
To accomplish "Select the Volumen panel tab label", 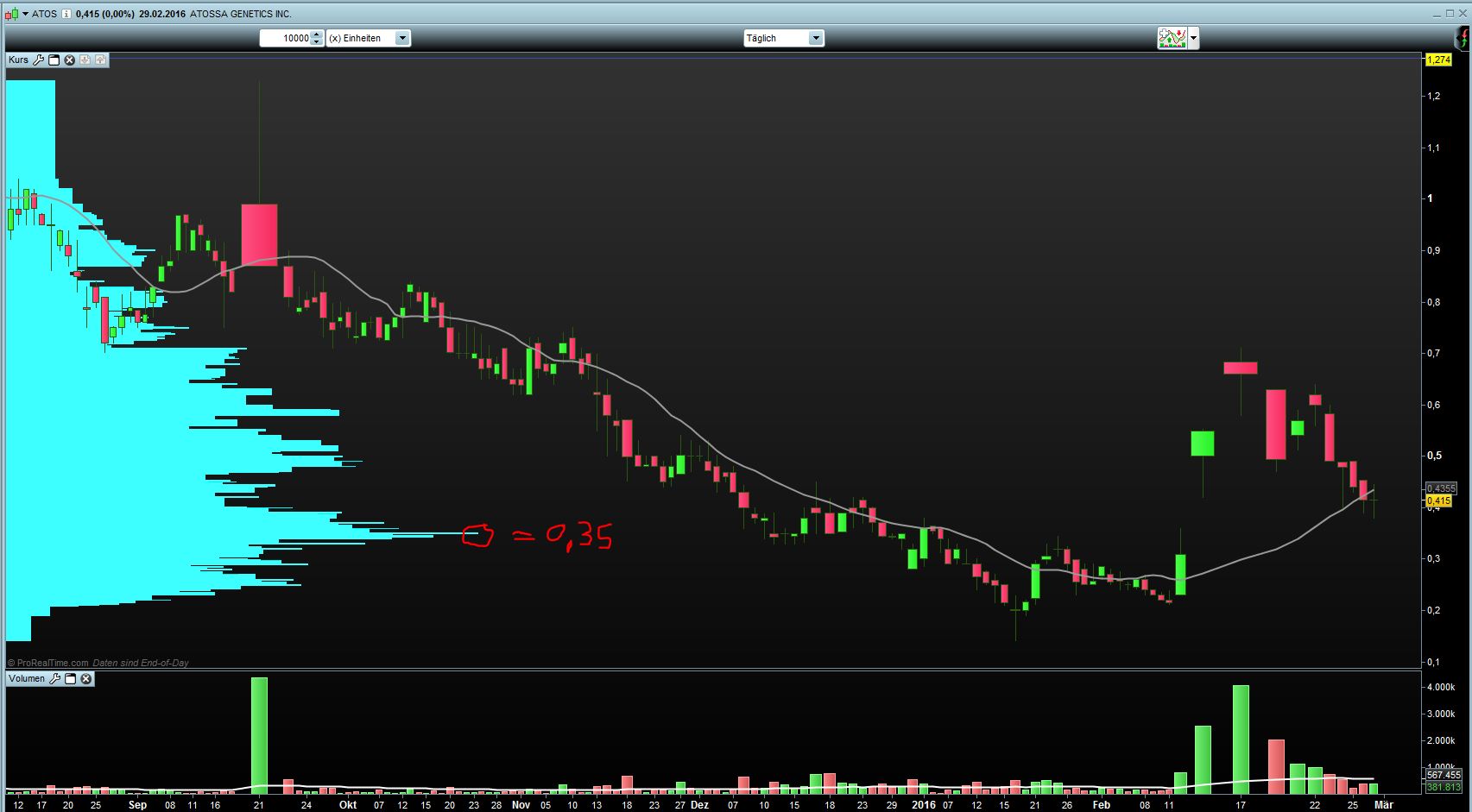I will pos(26,679).
